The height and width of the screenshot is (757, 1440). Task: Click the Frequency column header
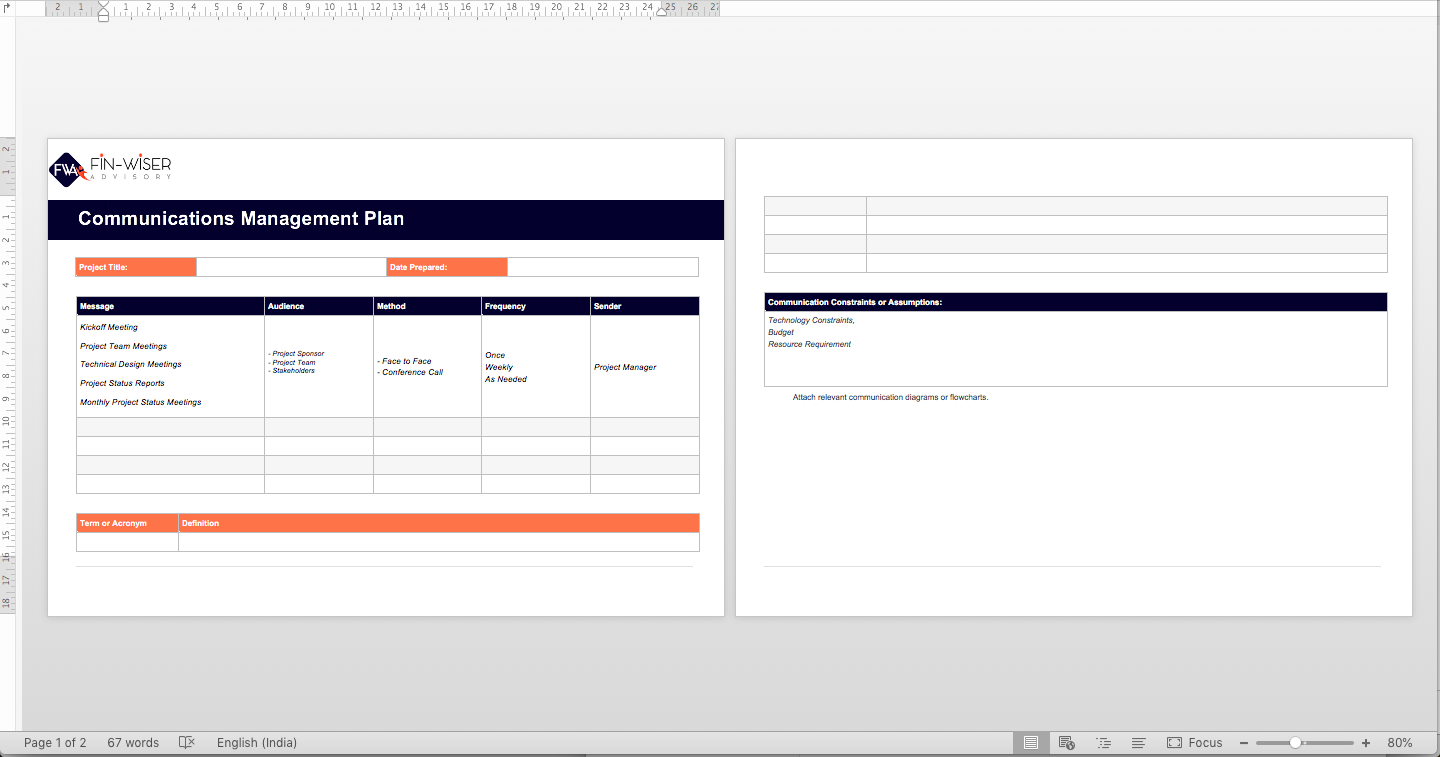point(536,306)
